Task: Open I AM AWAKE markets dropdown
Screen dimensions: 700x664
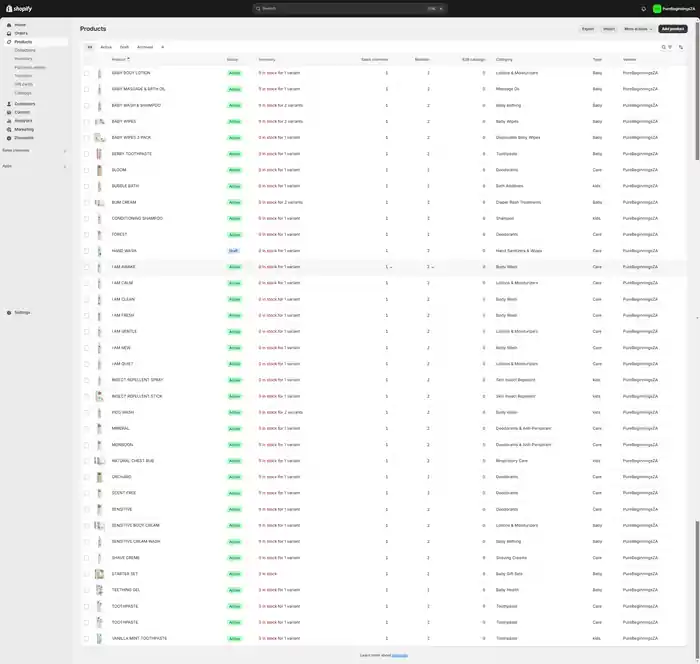Action: point(430,267)
